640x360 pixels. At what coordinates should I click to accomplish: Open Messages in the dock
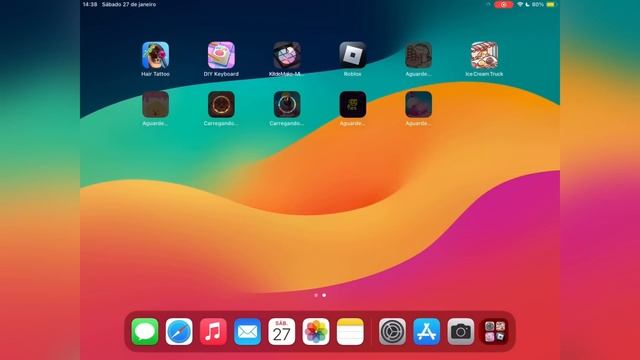[145, 331]
